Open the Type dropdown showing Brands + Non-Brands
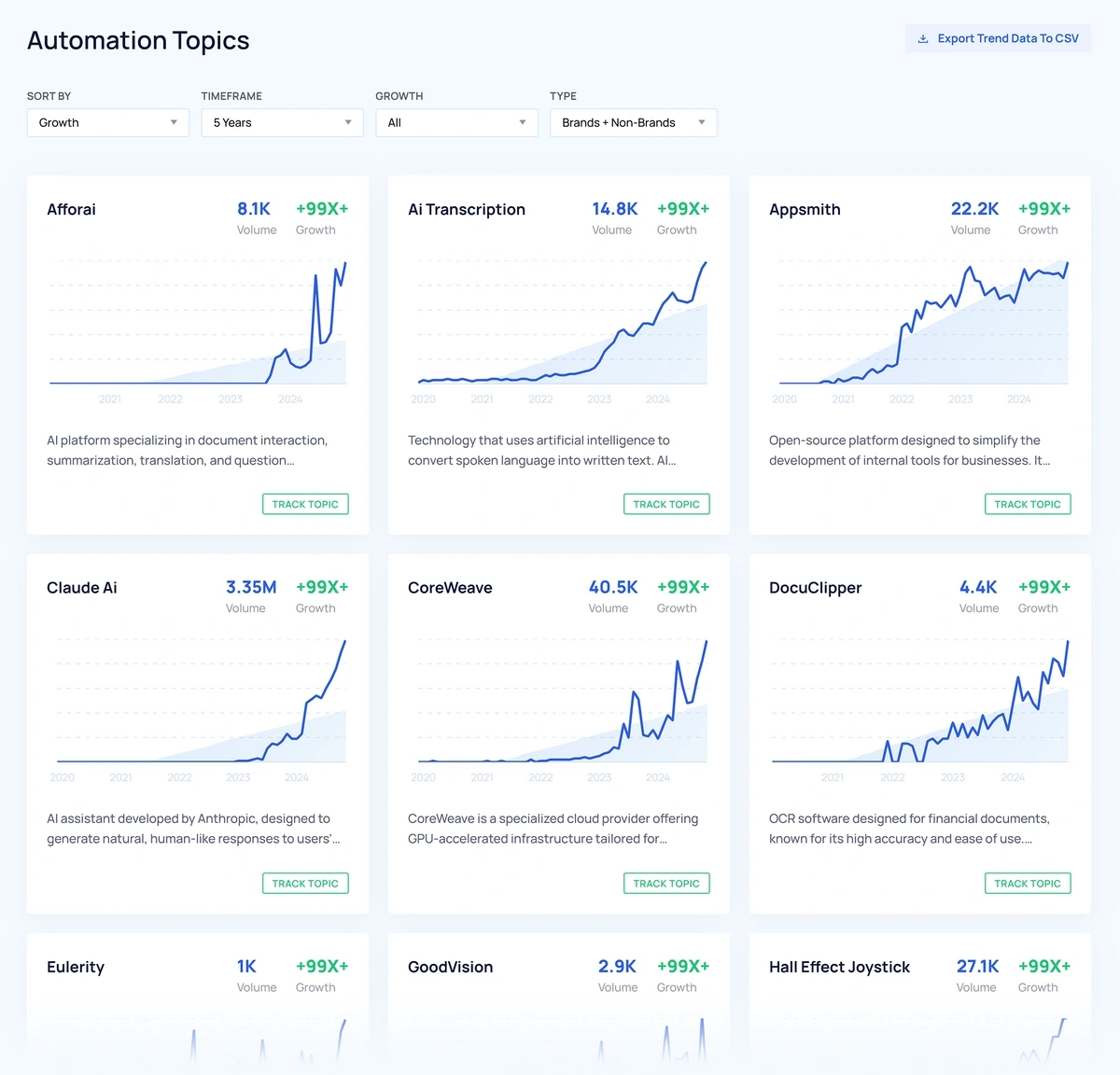The width and height of the screenshot is (1120, 1075). tap(633, 122)
